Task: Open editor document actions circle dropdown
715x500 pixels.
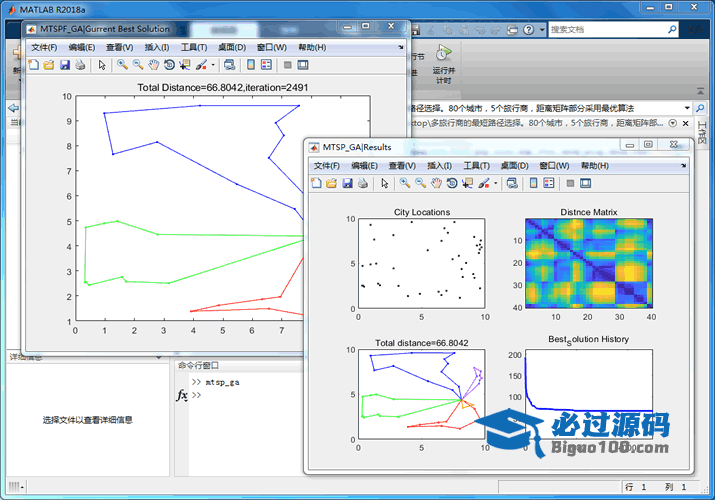Action: click(x=673, y=123)
